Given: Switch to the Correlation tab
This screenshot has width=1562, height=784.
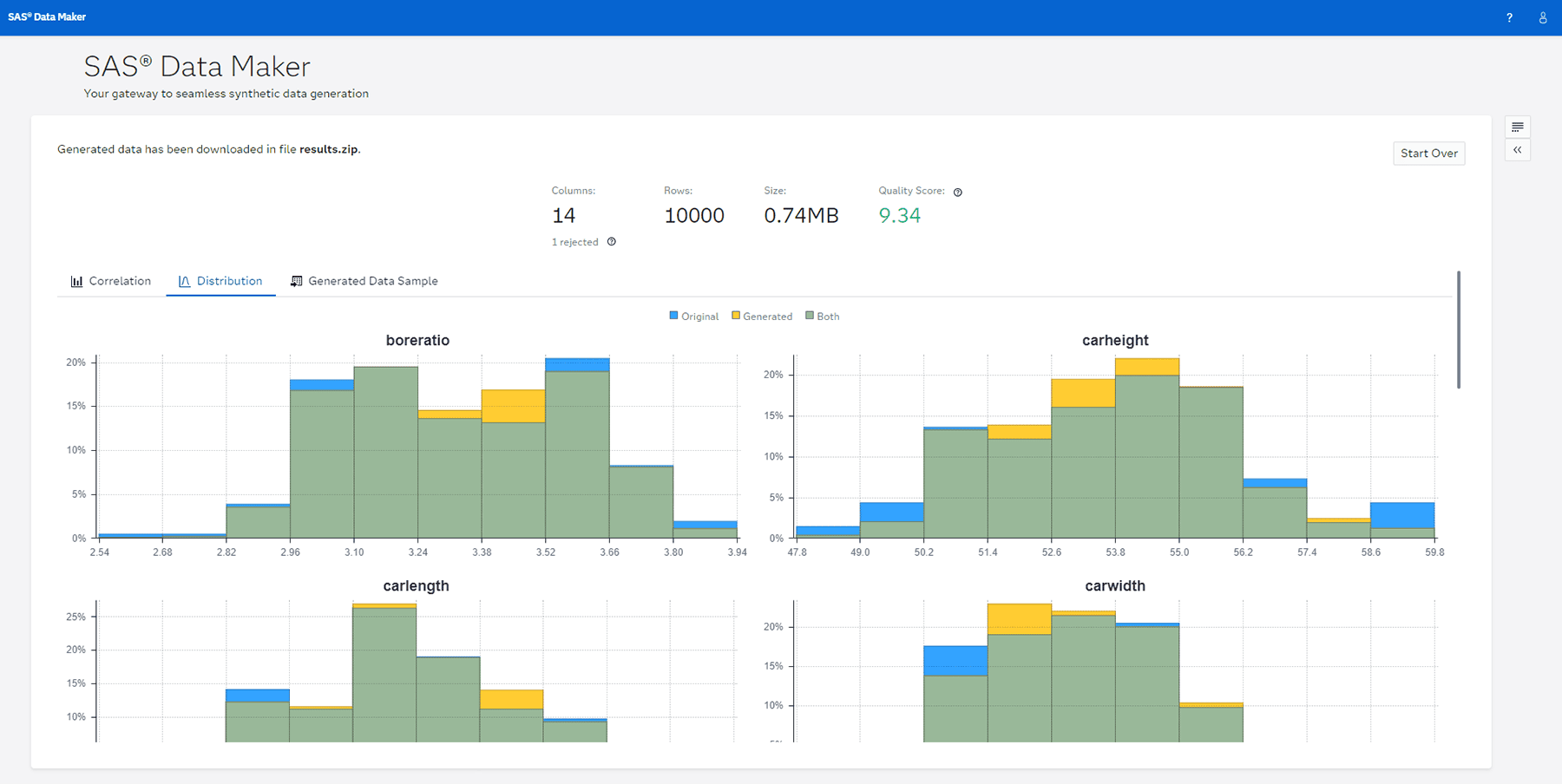Looking at the screenshot, I should point(119,280).
